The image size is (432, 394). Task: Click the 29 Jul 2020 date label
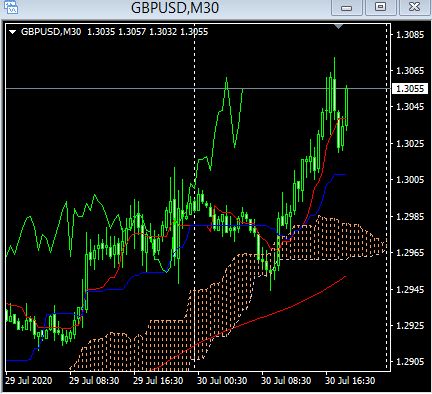tap(29, 381)
